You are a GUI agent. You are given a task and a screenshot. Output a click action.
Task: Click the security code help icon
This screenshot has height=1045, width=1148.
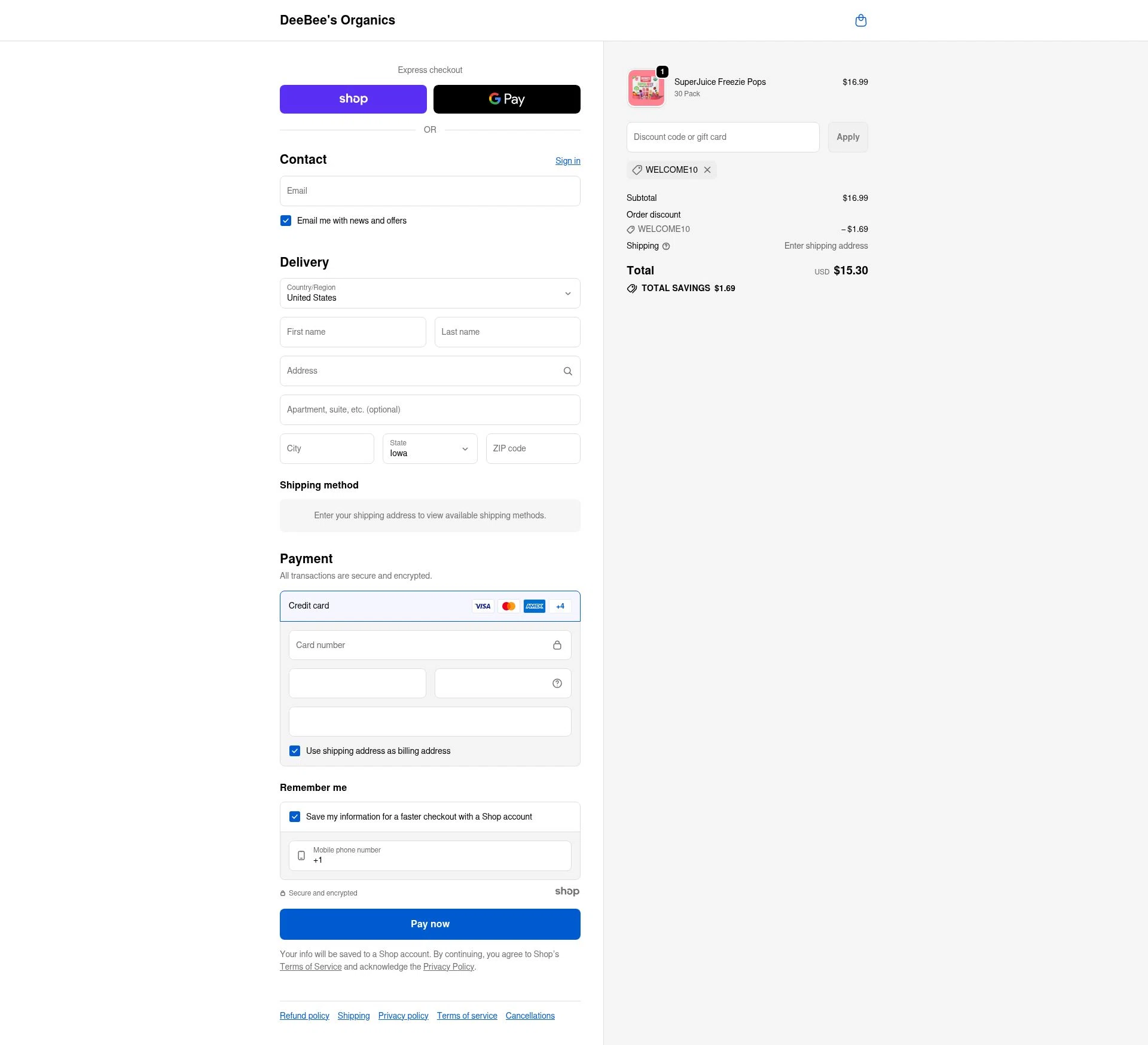pyautogui.click(x=557, y=683)
